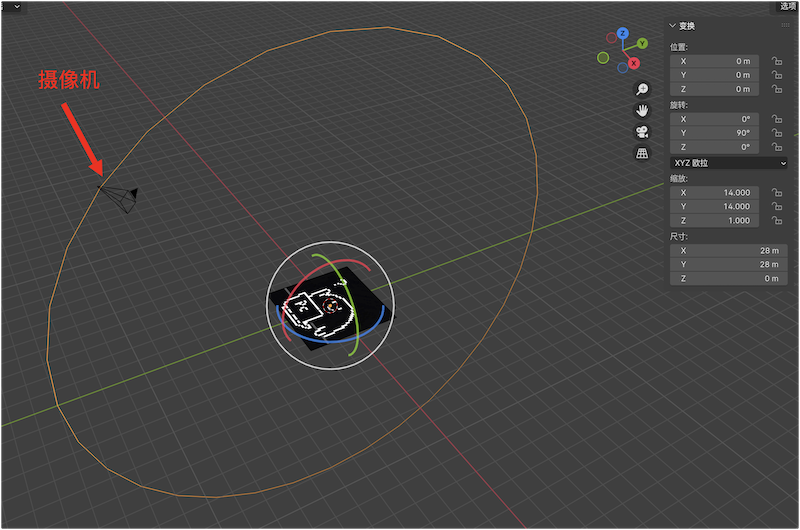The height and width of the screenshot is (530, 800).
Task: Click the 旋转 X field showing 0°
Action: pyautogui.click(x=714, y=119)
